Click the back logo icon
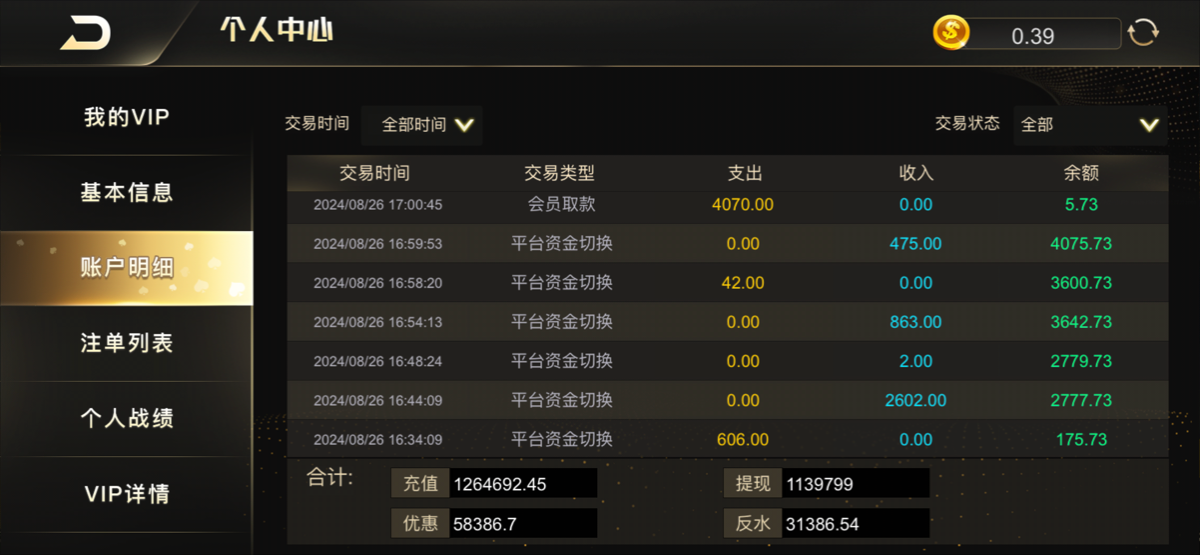Image resolution: width=1200 pixels, height=555 pixels. click(x=86, y=33)
